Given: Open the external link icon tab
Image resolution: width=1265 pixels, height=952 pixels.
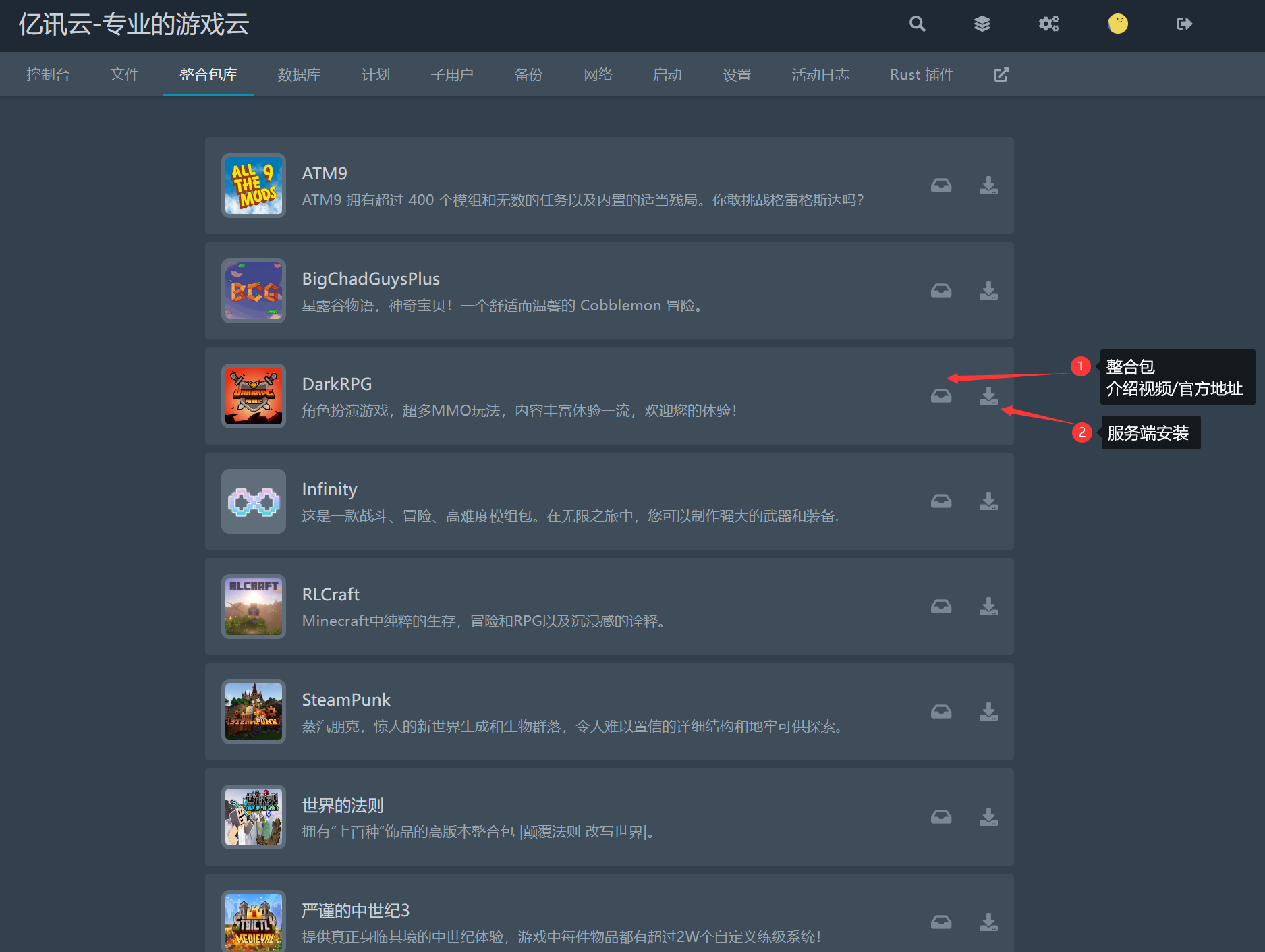Looking at the screenshot, I should pyautogui.click(x=1001, y=74).
